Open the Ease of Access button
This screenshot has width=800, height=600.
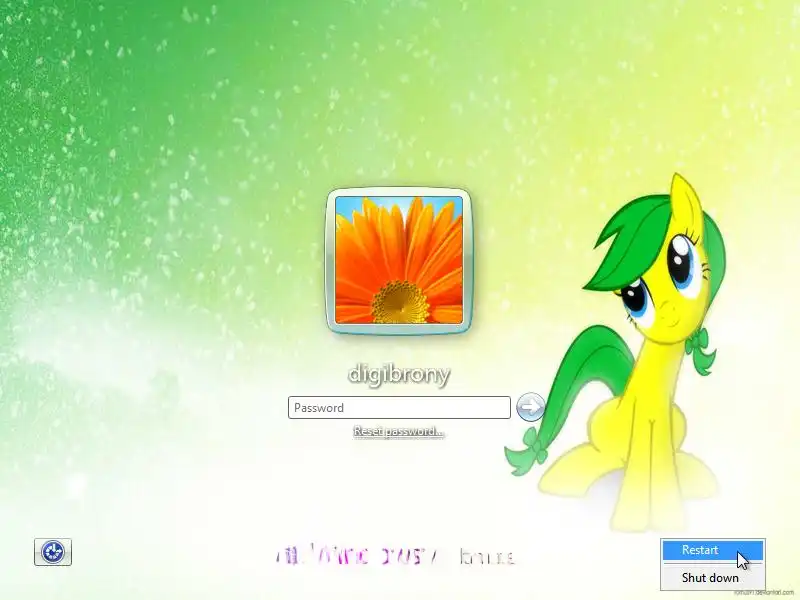click(53, 552)
